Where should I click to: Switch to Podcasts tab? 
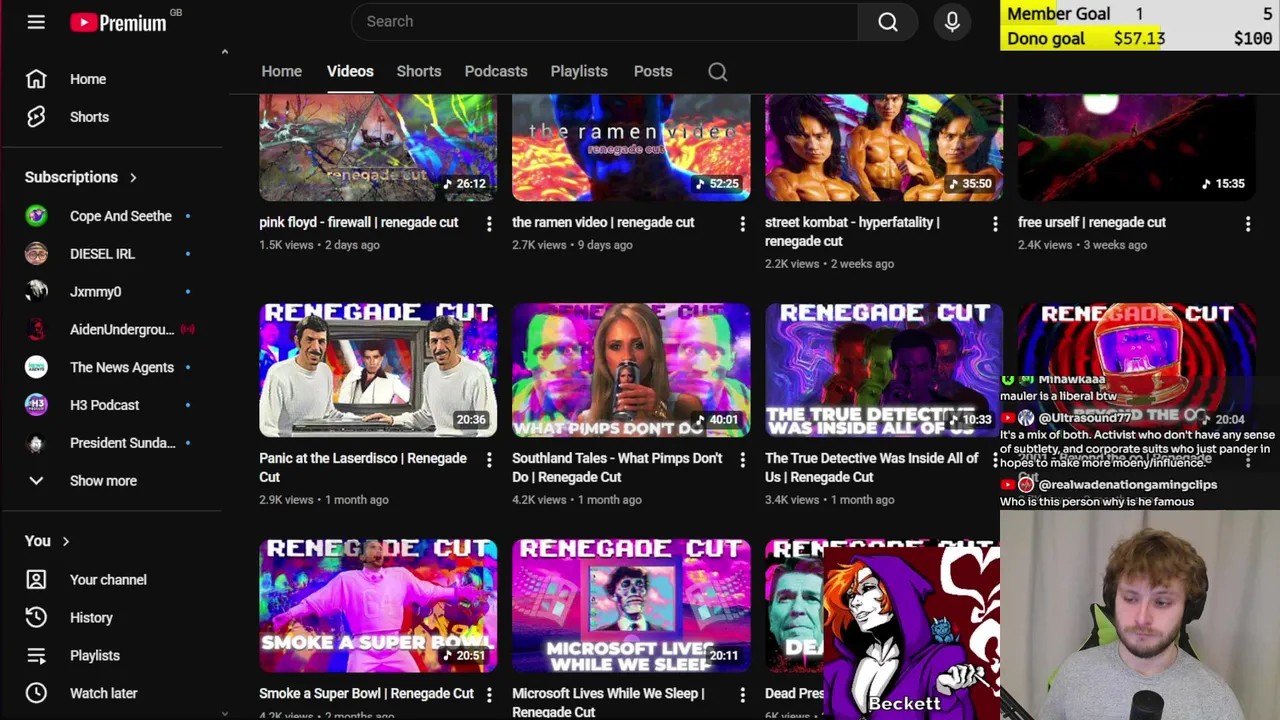(496, 72)
